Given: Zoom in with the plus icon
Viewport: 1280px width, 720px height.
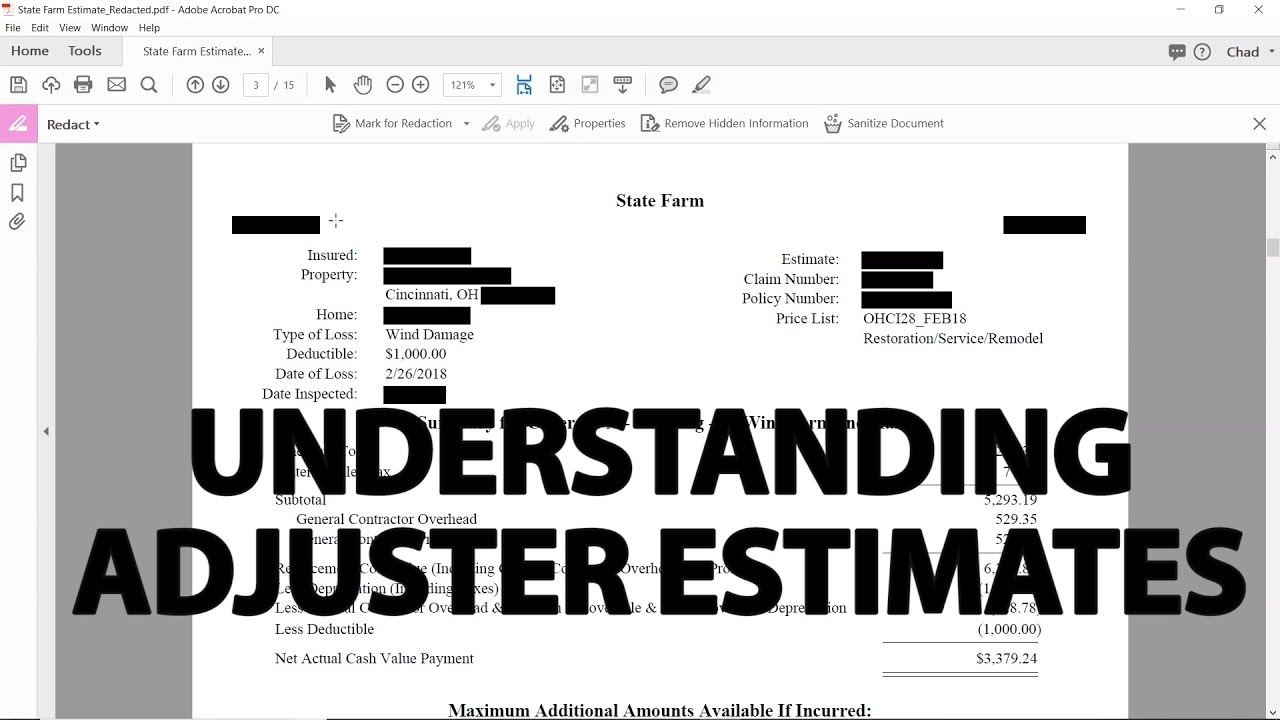Looking at the screenshot, I should [421, 85].
